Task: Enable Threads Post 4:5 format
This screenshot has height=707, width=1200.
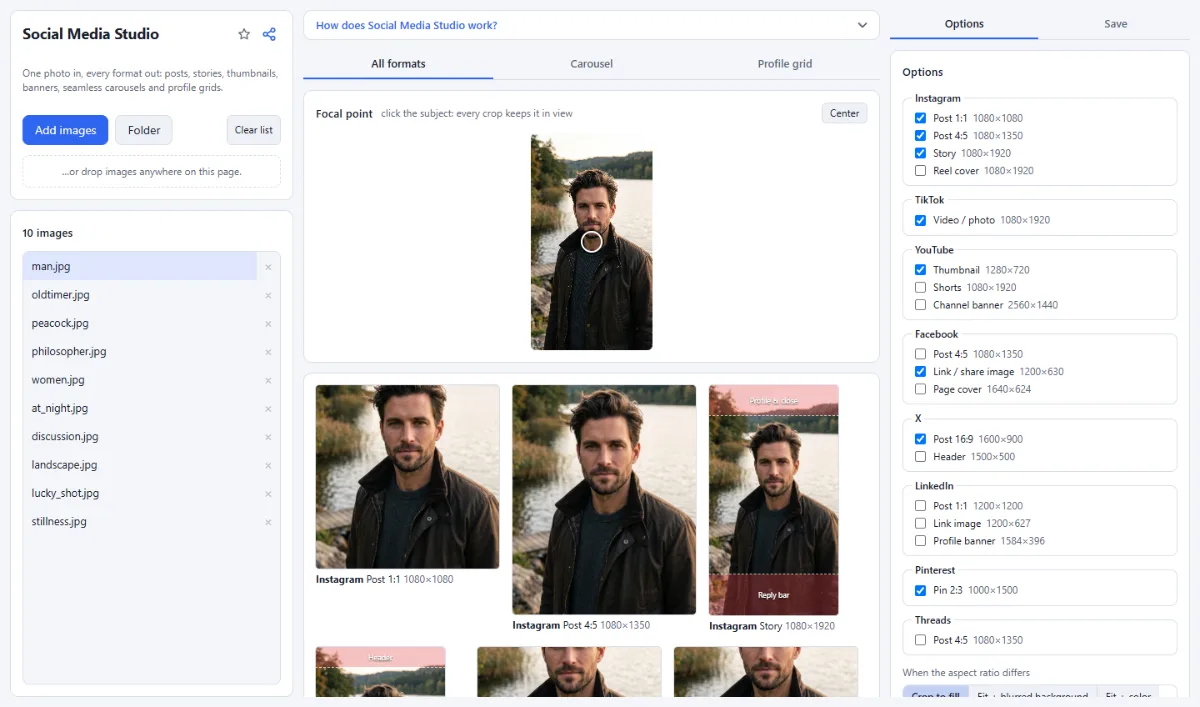Action: [x=920, y=640]
